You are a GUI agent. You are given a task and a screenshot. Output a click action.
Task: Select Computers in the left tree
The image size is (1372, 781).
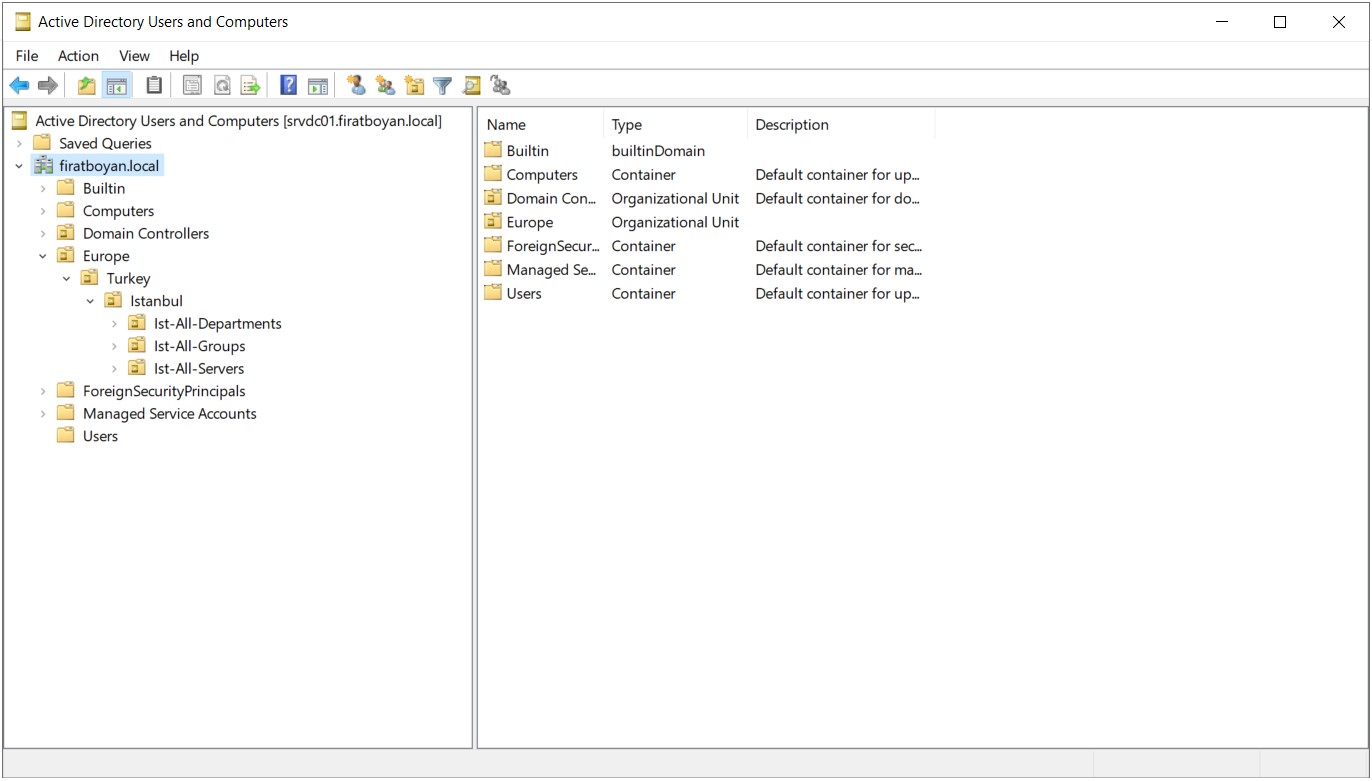pyautogui.click(x=118, y=211)
